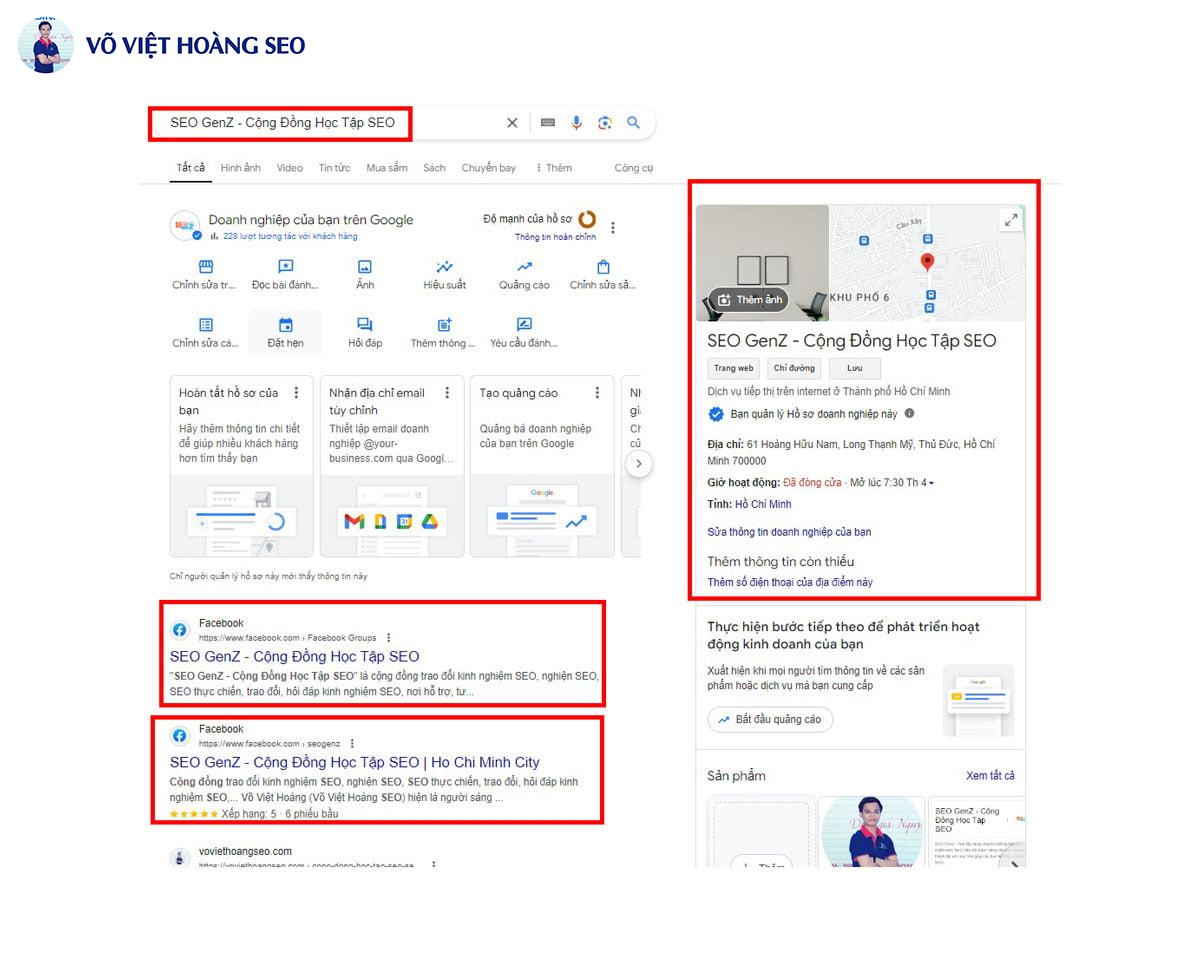Open options on Nhận địa chỉ email tùy chỉnh card
The width and height of the screenshot is (1200, 969).
(x=447, y=393)
